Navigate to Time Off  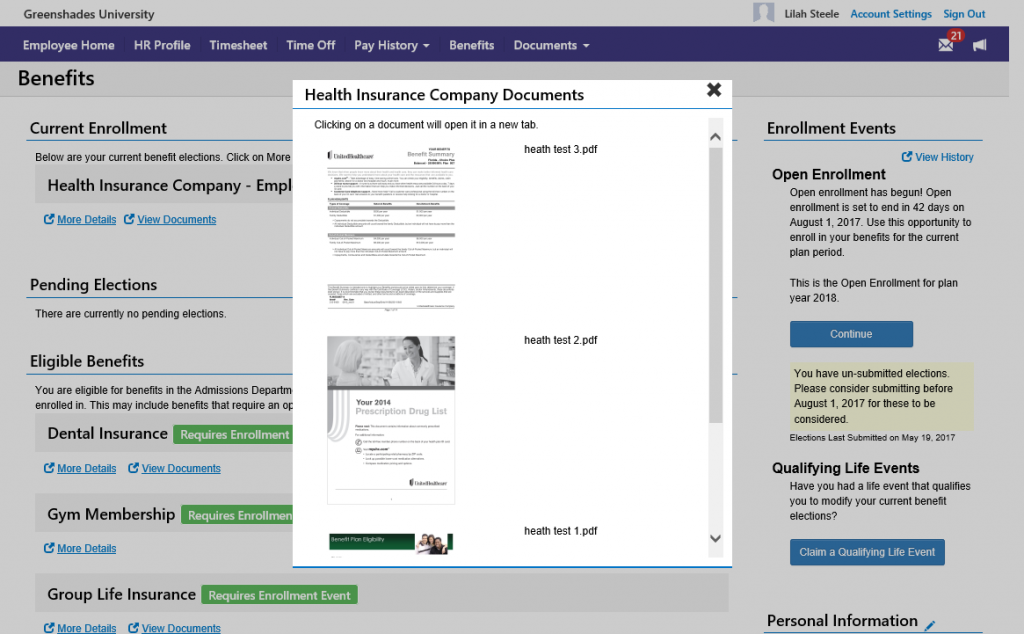310,45
